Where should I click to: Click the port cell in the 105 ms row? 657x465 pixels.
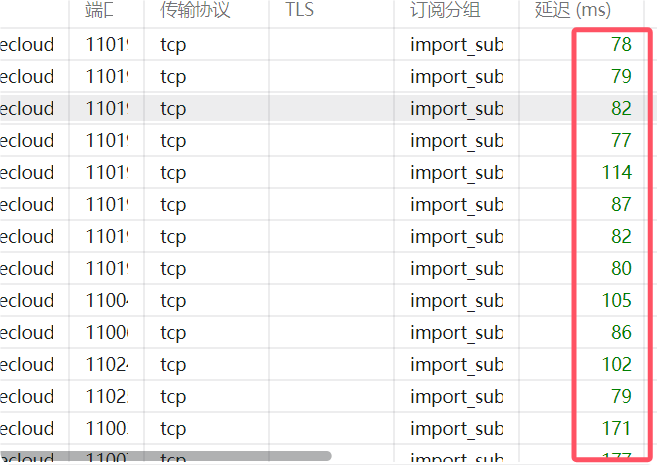(x=107, y=300)
